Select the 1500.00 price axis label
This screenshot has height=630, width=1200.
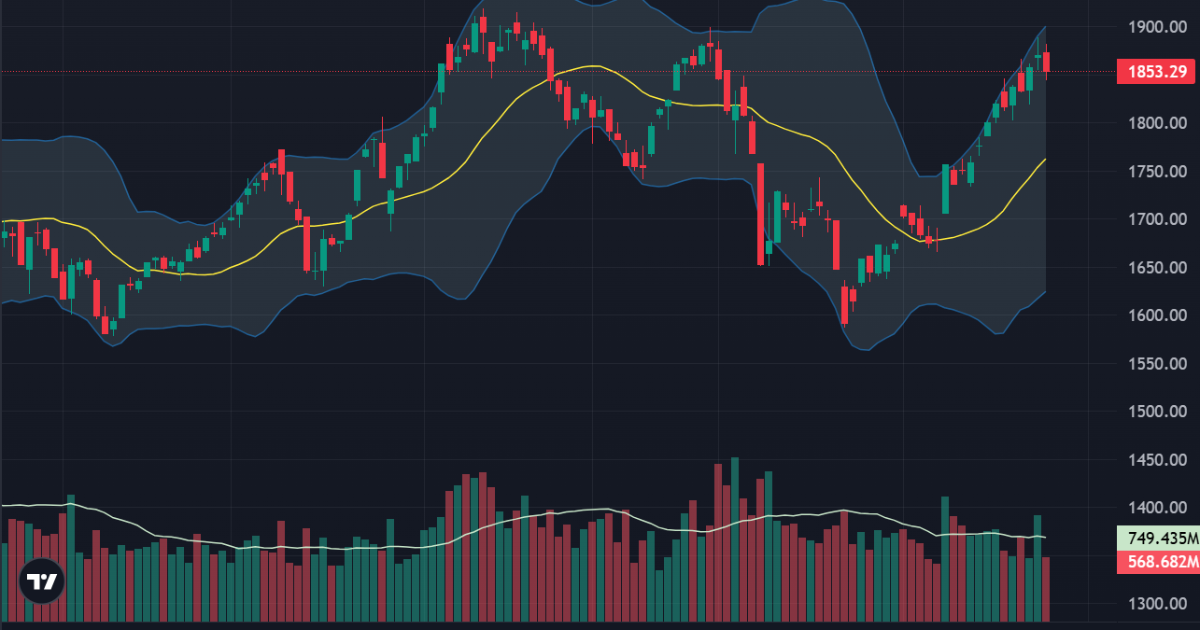coord(1157,411)
